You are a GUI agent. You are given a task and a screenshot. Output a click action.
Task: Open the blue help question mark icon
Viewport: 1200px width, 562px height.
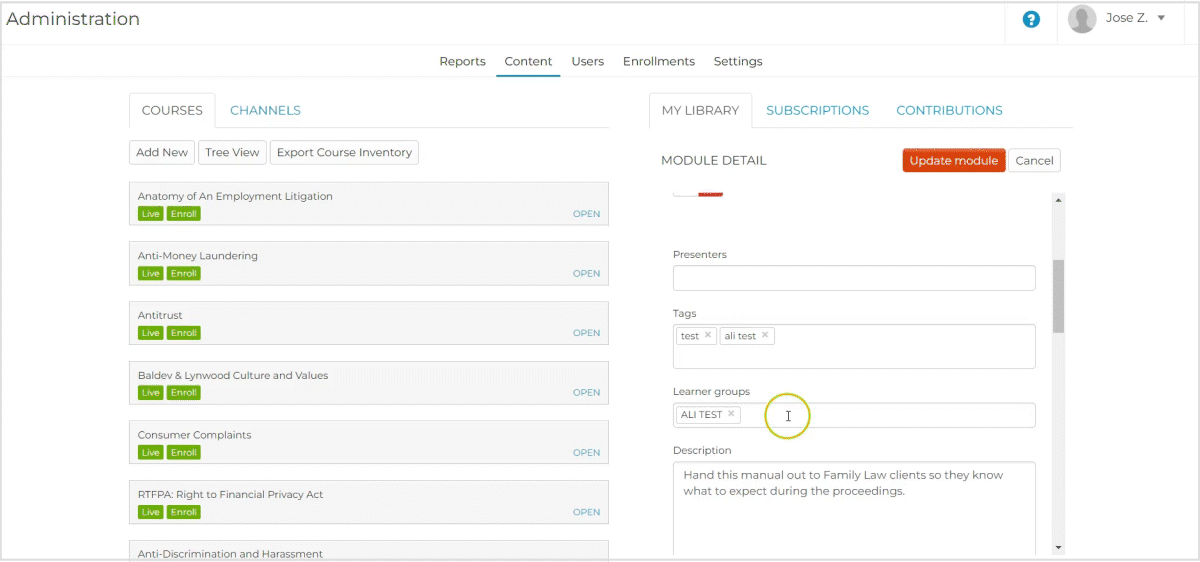click(1031, 19)
